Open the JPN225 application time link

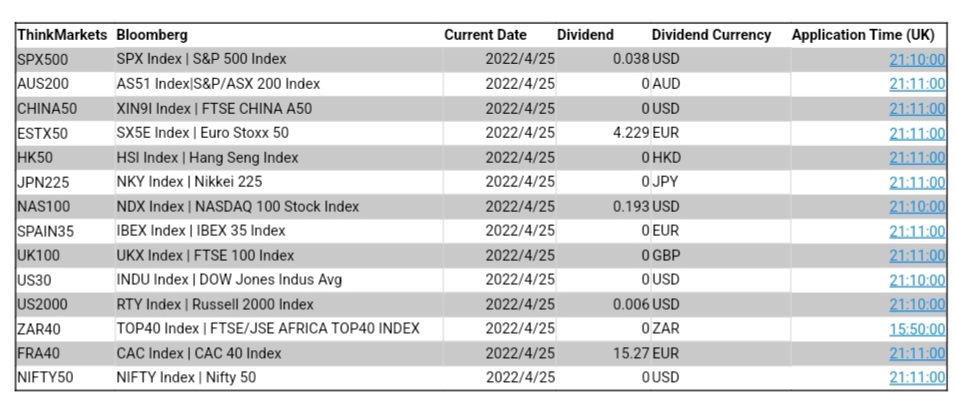[x=916, y=182]
